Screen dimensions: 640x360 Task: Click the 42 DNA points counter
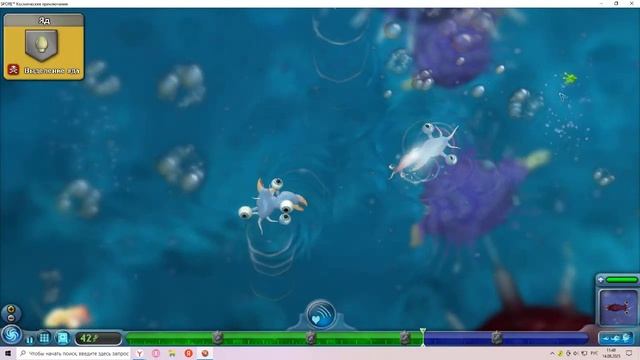[x=98, y=338]
